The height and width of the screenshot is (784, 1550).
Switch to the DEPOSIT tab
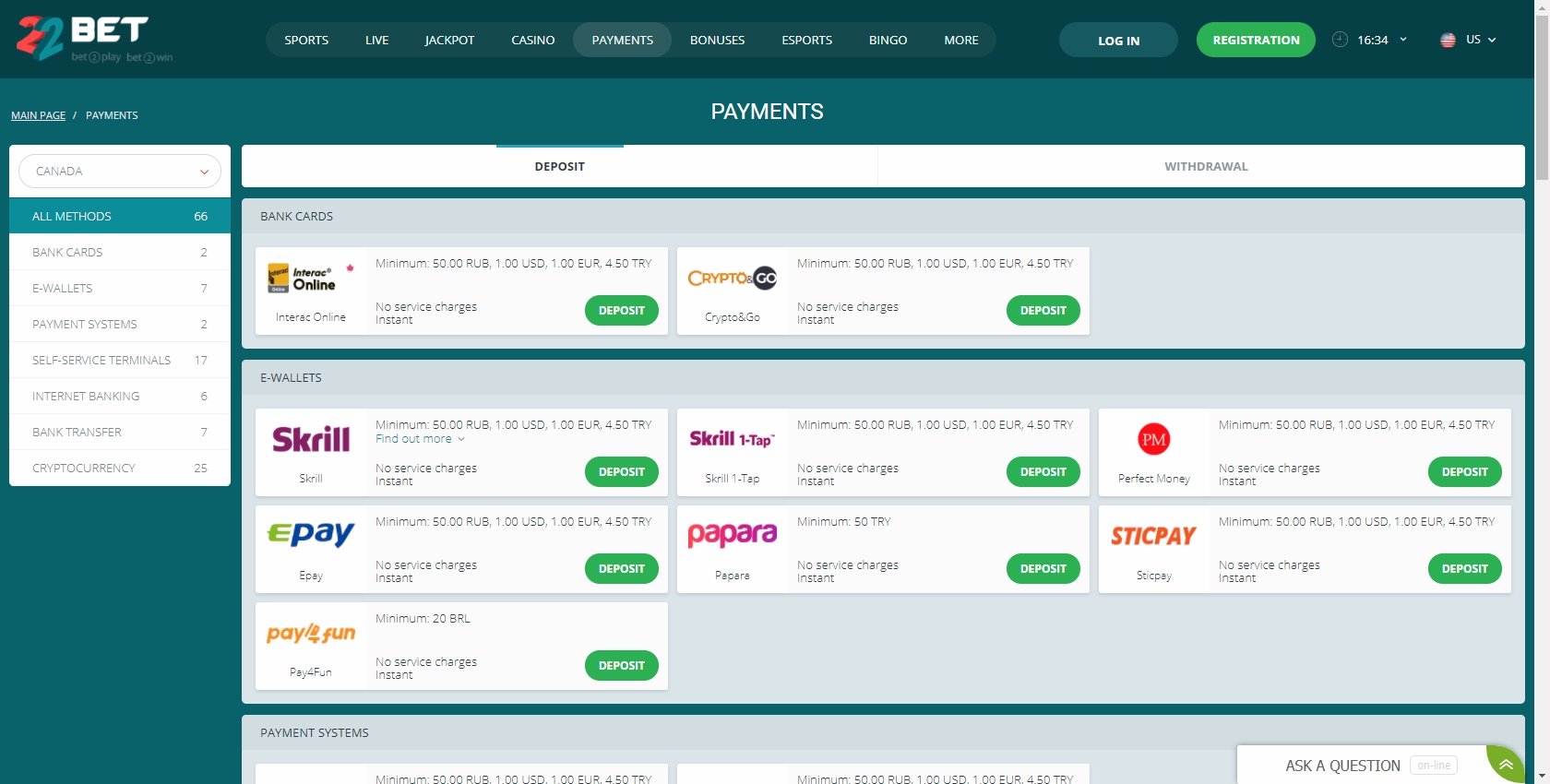pos(559,166)
